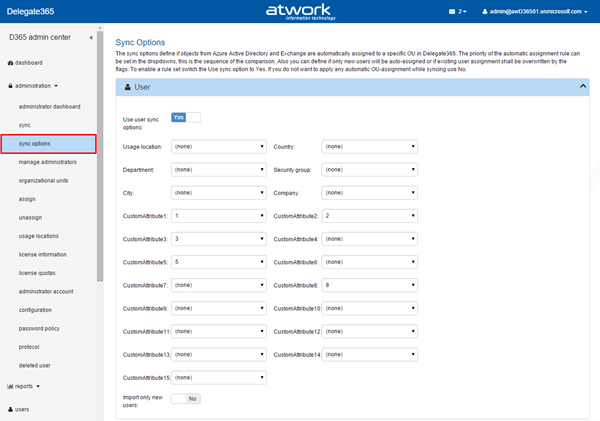600x421 pixels.
Task: Toggle Import only new users switch
Action: coord(186,399)
